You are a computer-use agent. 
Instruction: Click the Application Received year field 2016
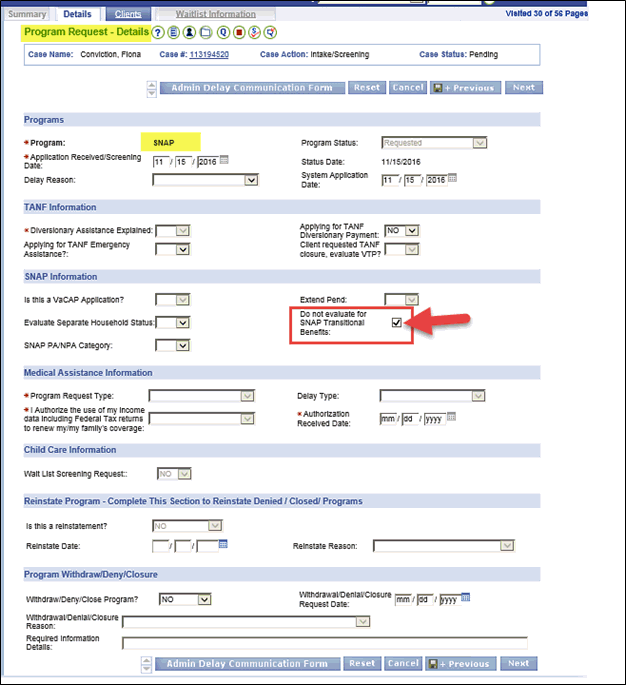pos(208,162)
